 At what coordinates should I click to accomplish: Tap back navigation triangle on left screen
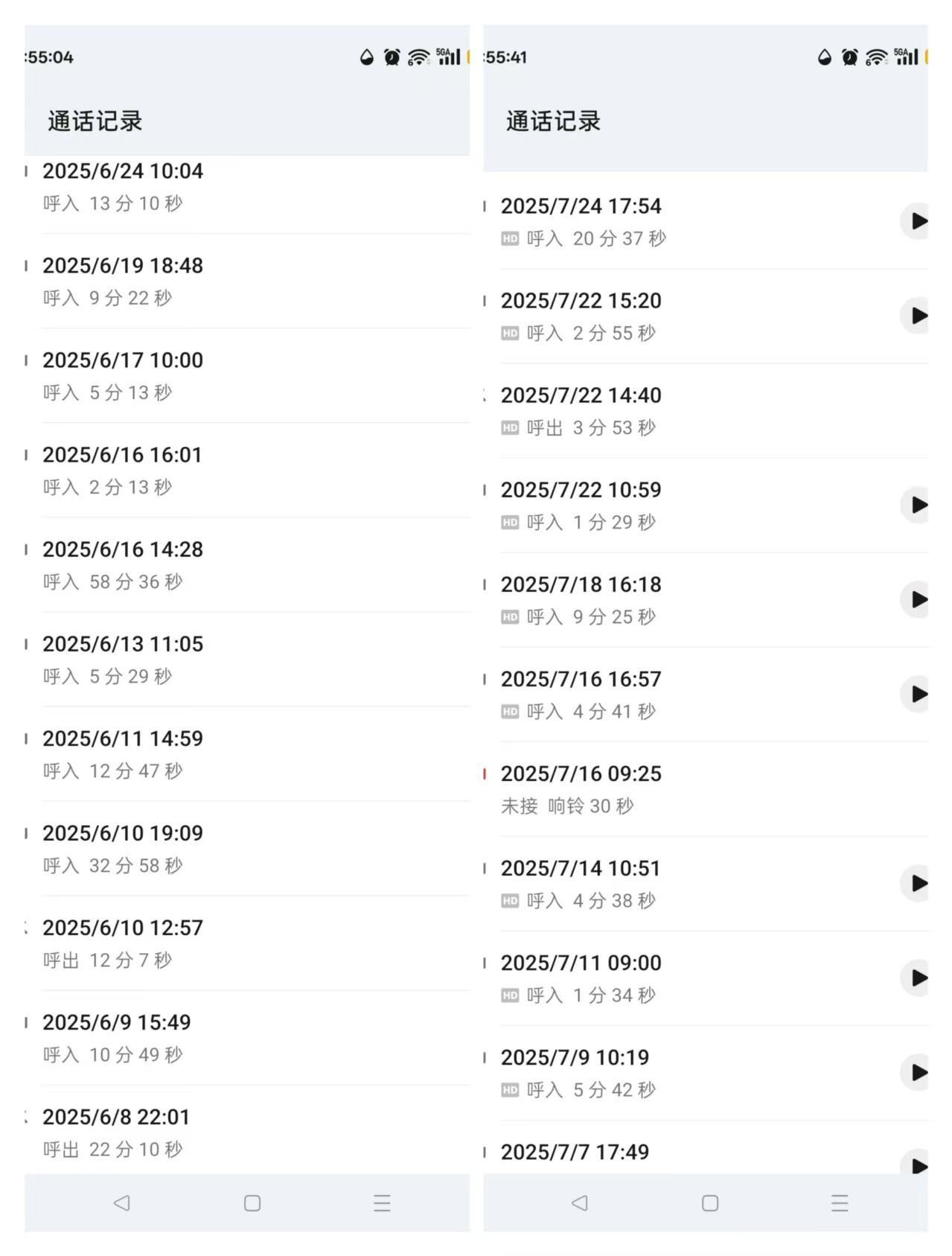(x=121, y=1202)
